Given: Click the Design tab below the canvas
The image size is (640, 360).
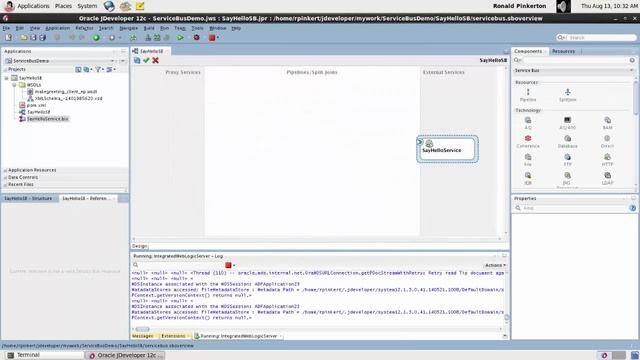Looking at the screenshot, I should click(x=140, y=246).
